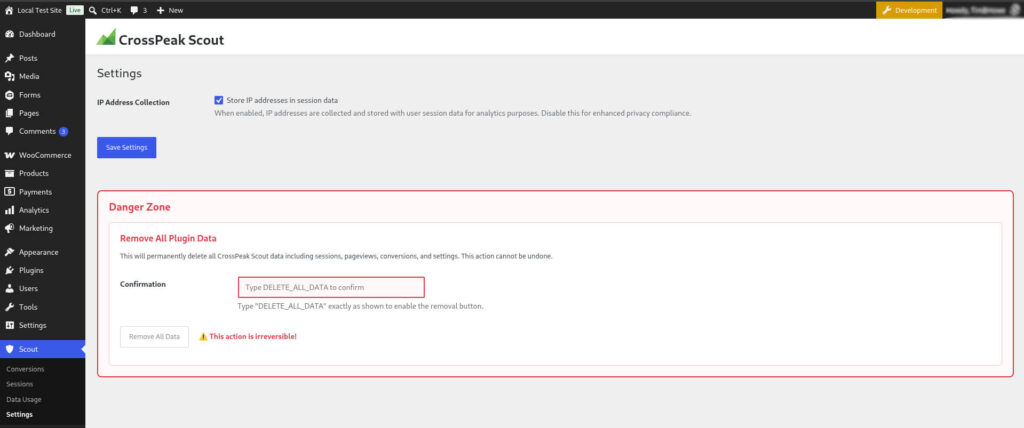Click the Remove All Plugin Data heading
Image resolution: width=1024 pixels, height=428 pixels.
pyautogui.click(x=168, y=239)
